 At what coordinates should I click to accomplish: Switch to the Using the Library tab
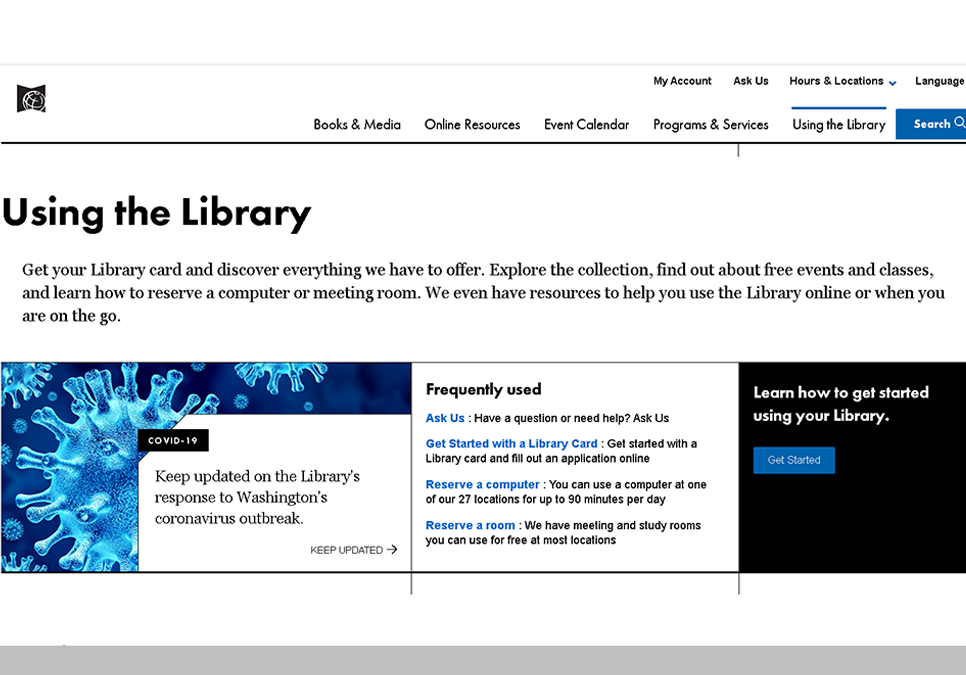coord(838,124)
